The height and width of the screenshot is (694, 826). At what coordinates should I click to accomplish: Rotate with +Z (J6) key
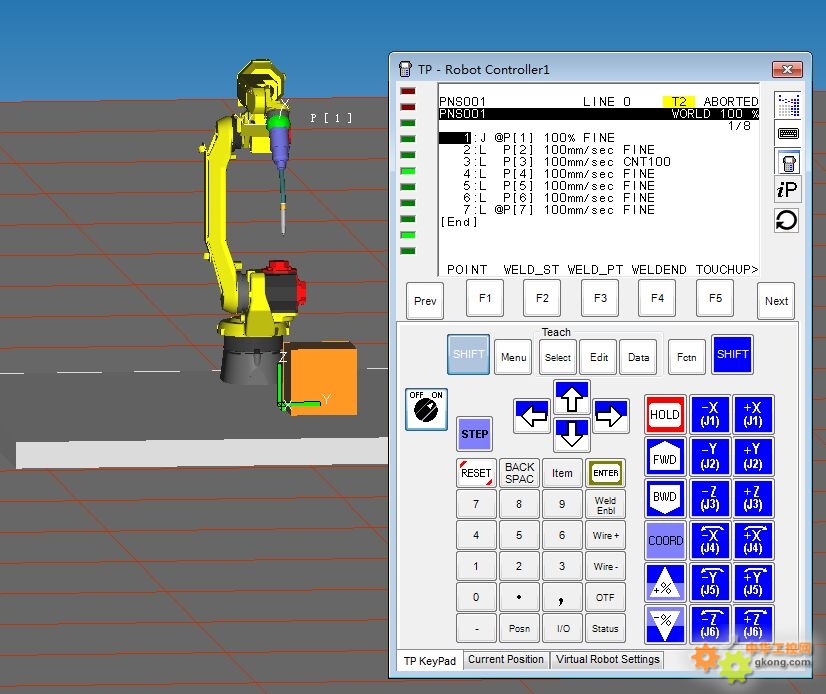tap(753, 624)
